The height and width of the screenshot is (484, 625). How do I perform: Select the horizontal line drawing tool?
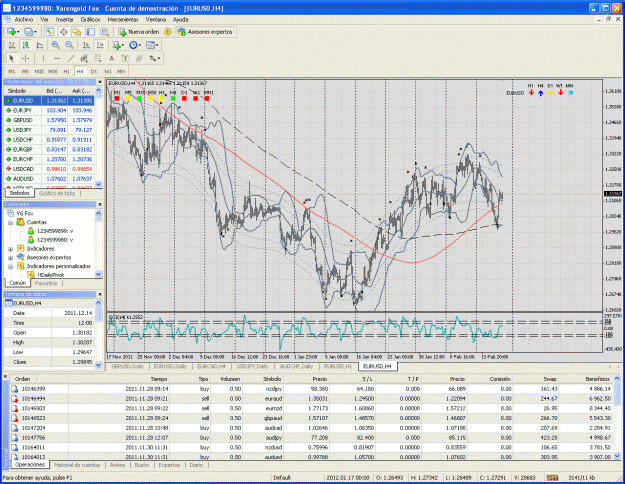57,59
